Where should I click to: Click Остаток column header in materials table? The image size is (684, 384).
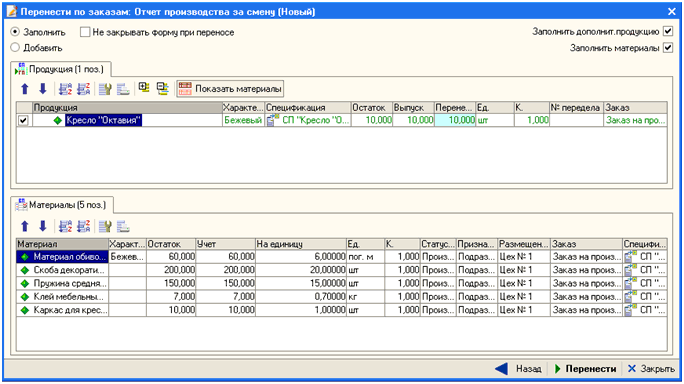point(171,244)
